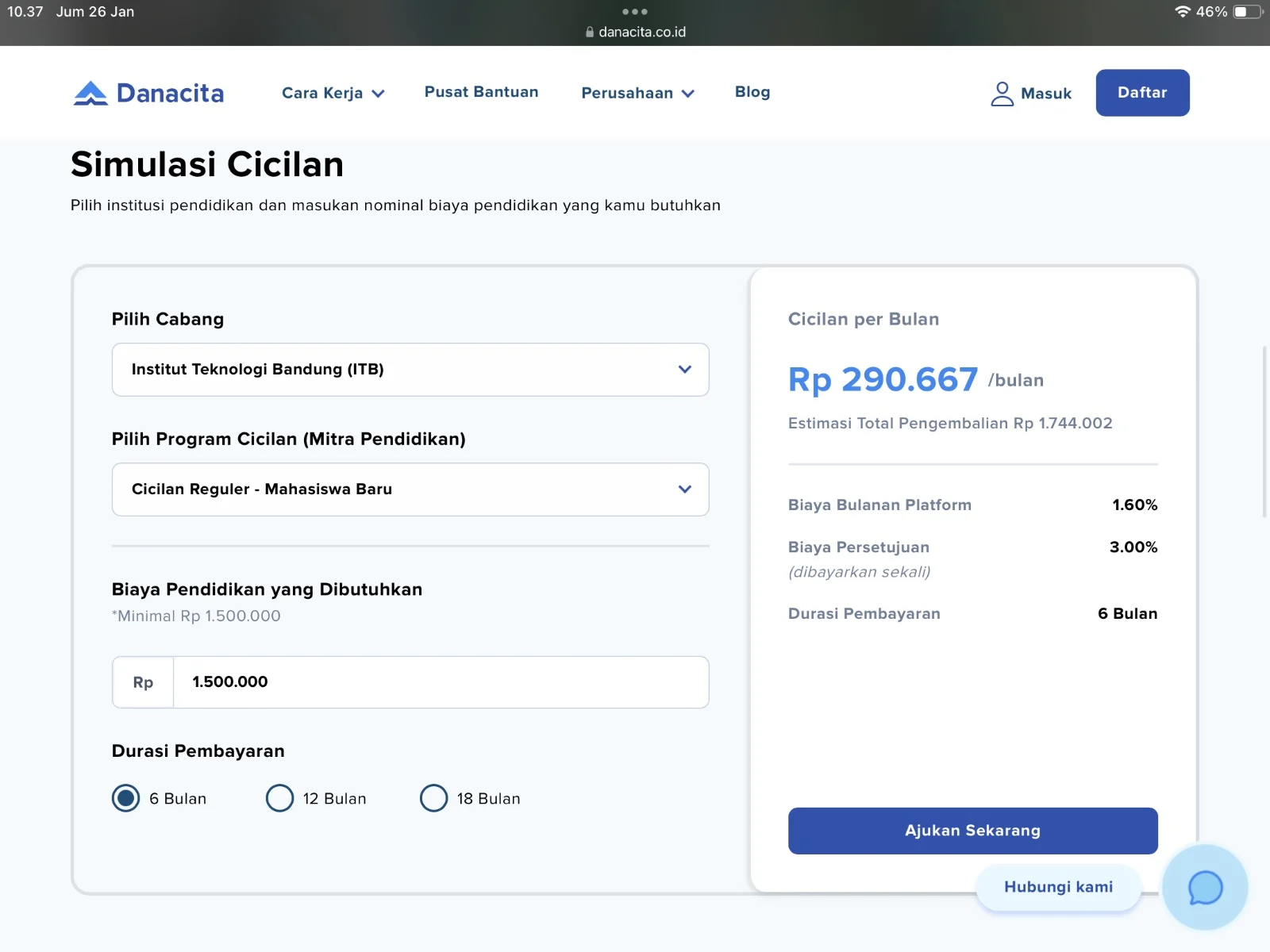Click the Masuk login link
The height and width of the screenshot is (952, 1270).
tap(1046, 94)
